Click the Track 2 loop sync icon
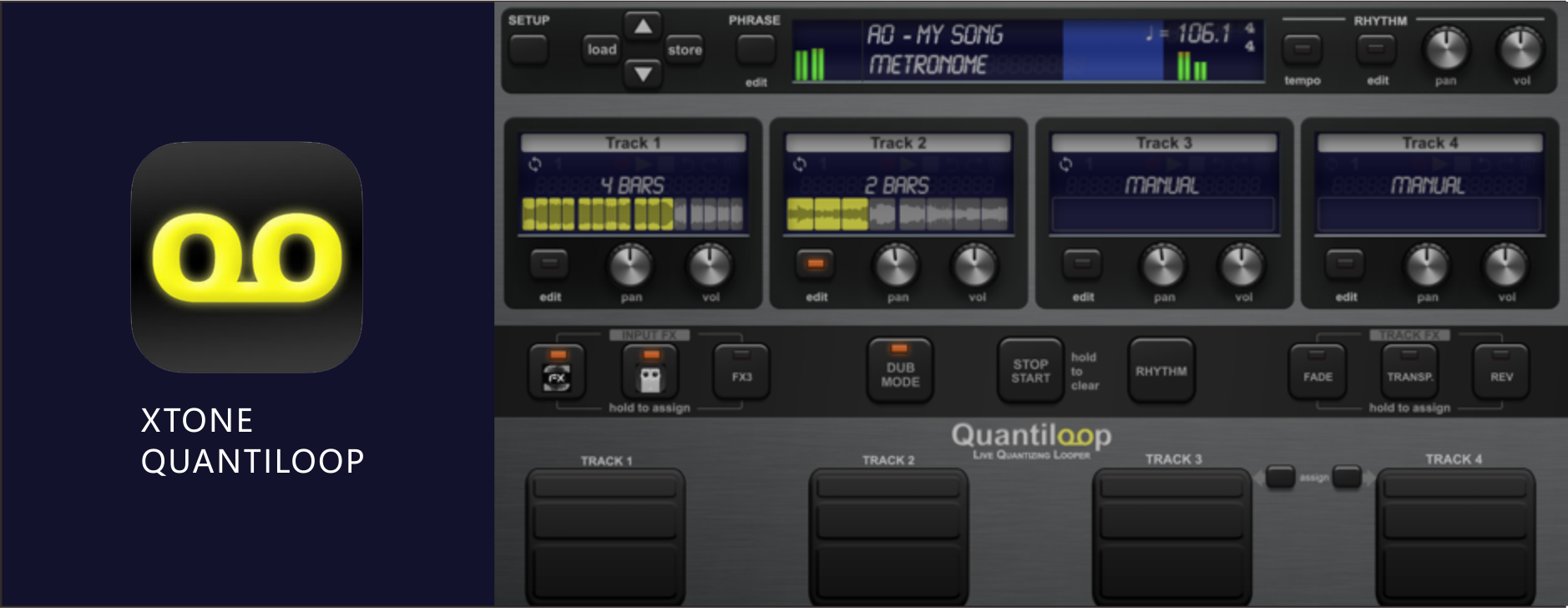 pyautogui.click(x=800, y=164)
